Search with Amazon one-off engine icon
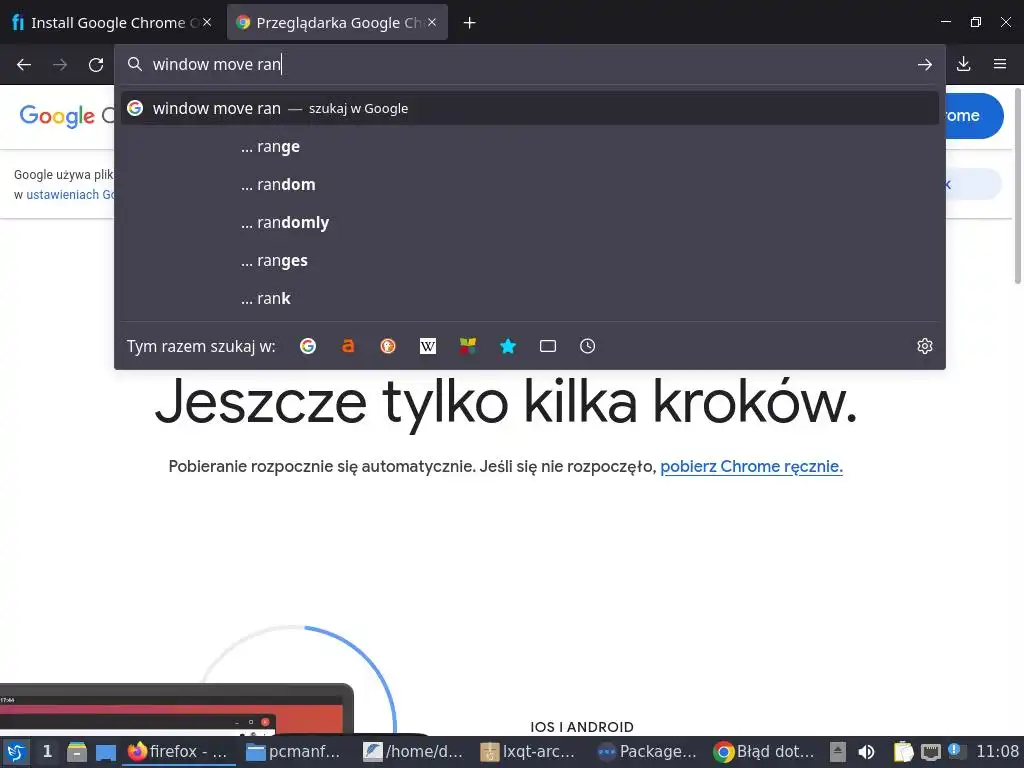1024x768 pixels. [348, 346]
